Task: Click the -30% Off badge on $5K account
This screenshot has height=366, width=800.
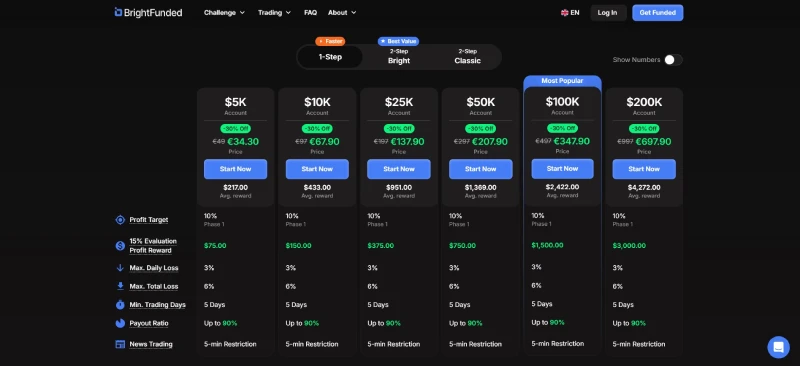Action: click(x=235, y=129)
